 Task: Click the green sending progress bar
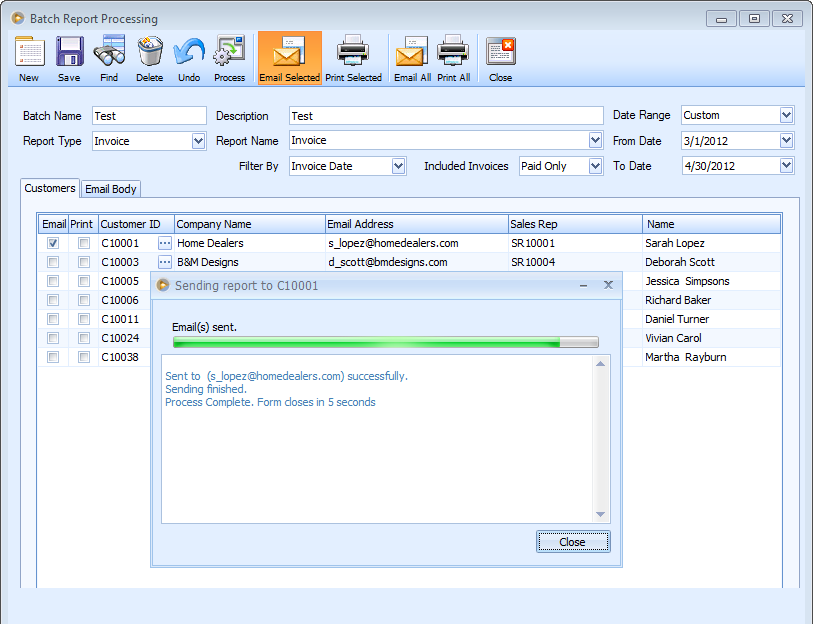click(386, 342)
